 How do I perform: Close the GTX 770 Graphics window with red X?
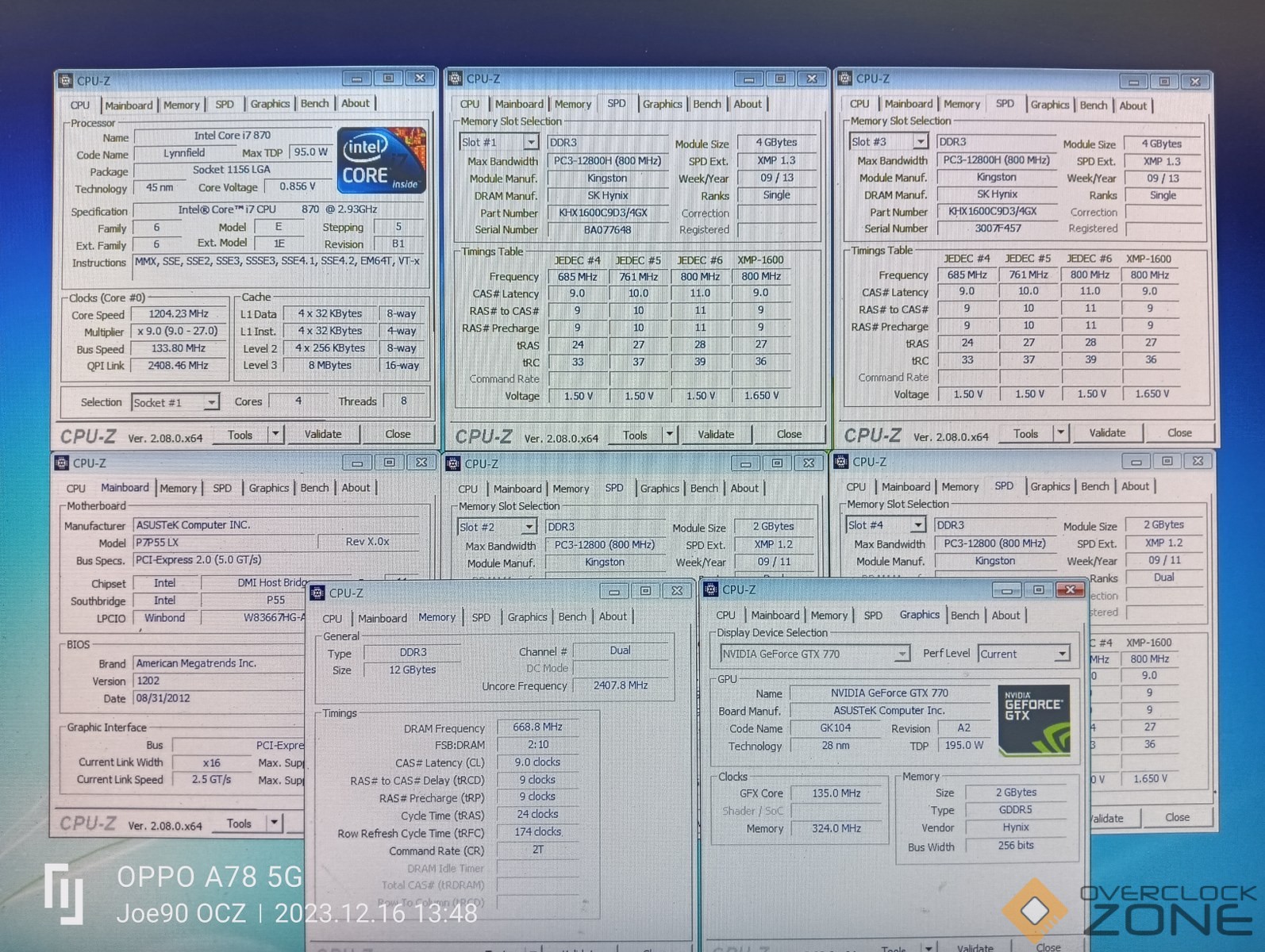coord(1070,589)
